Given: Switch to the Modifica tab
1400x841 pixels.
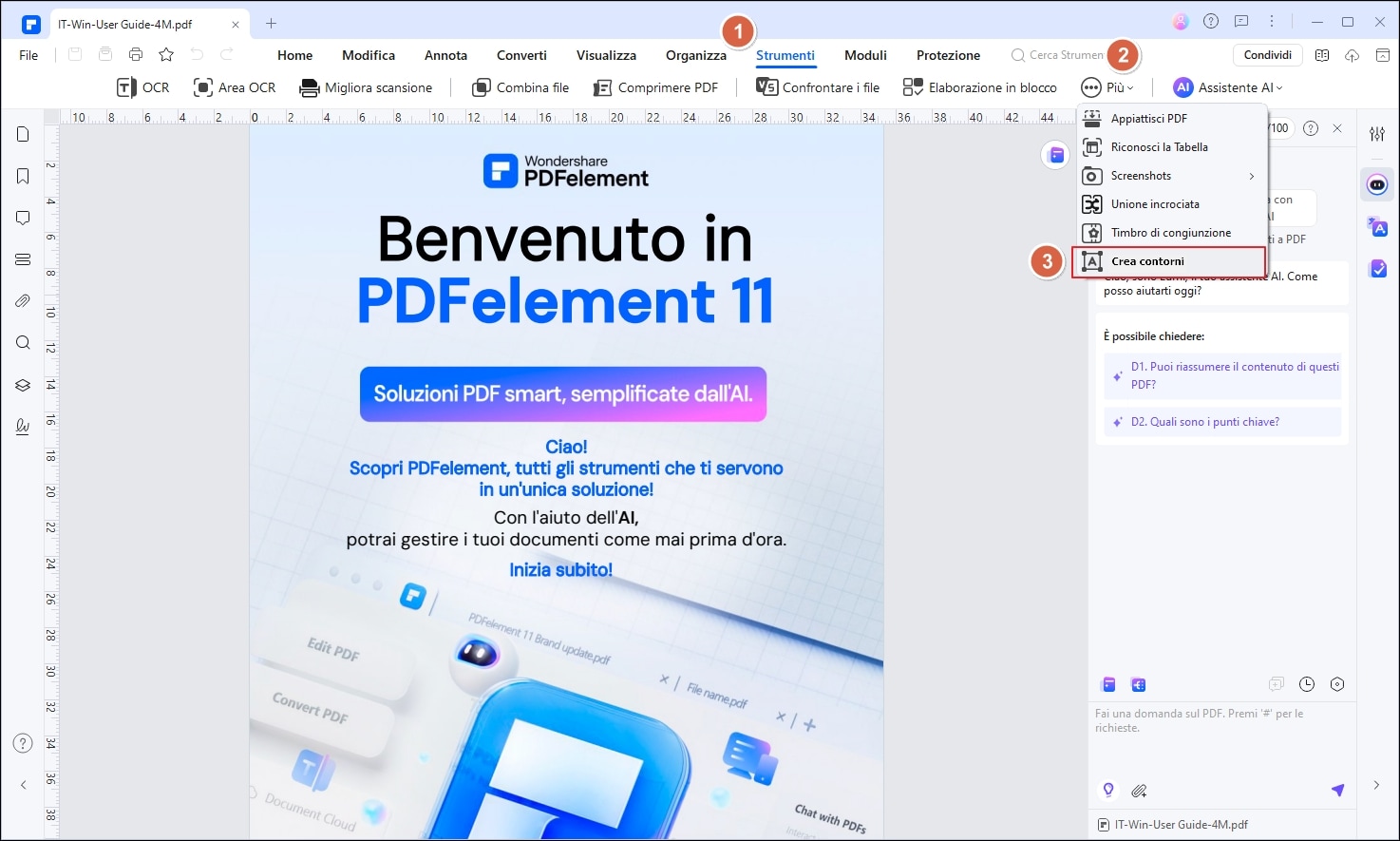Looking at the screenshot, I should pyautogui.click(x=369, y=55).
